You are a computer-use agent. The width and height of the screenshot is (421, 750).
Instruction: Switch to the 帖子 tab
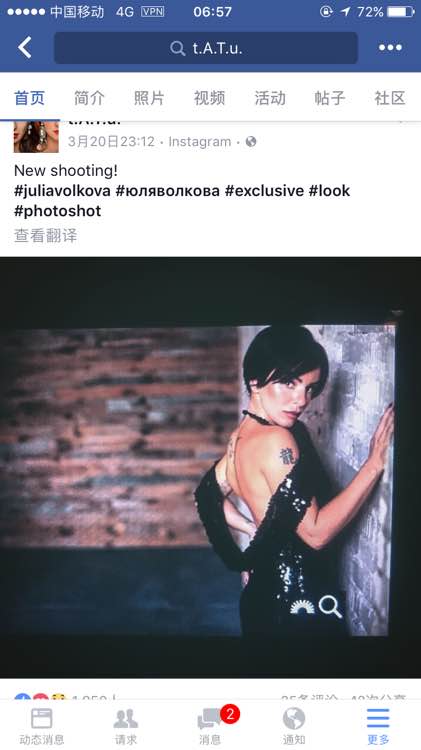(330, 98)
